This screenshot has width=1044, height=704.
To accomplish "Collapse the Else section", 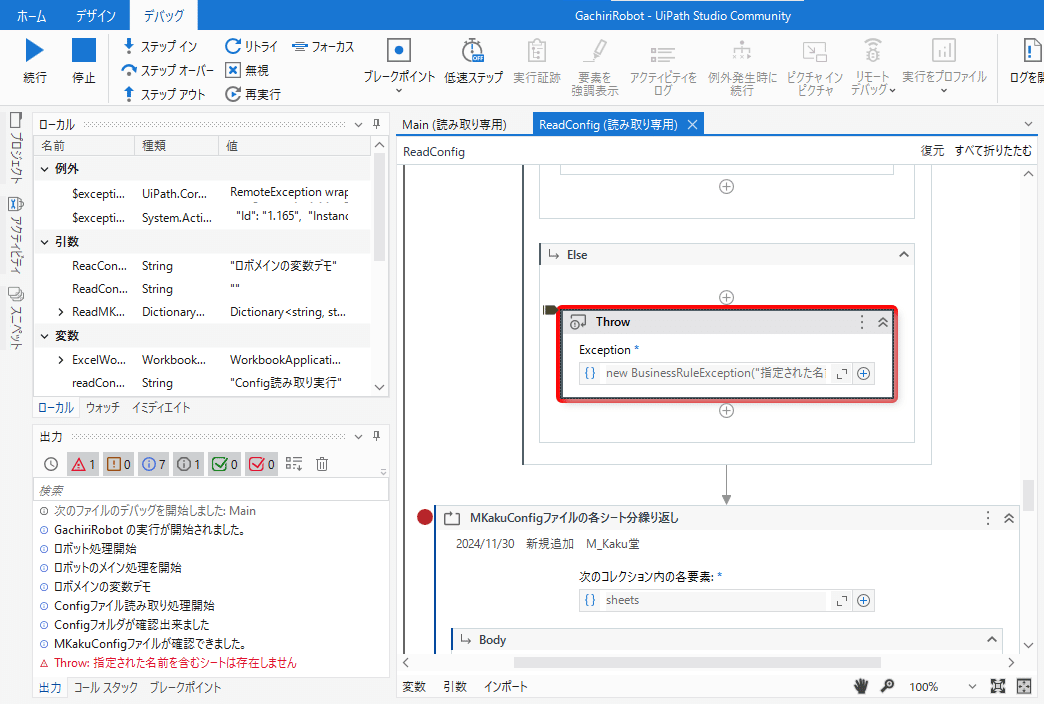I will point(904,254).
